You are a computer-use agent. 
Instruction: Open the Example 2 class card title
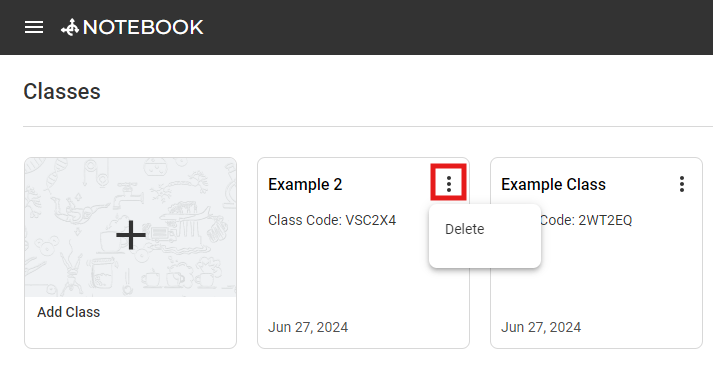[305, 184]
